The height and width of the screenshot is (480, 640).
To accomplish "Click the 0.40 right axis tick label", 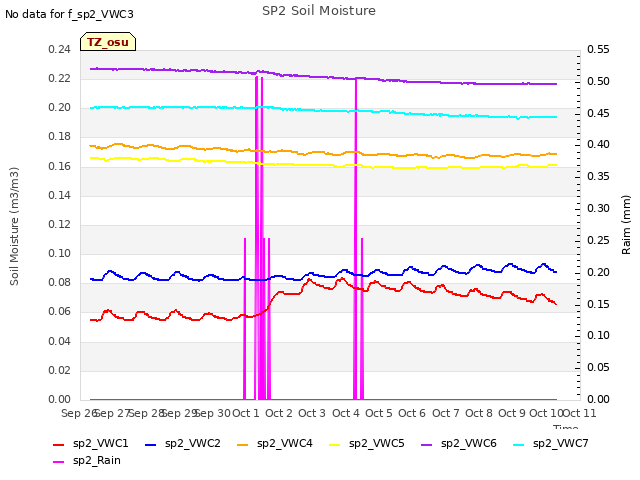I will pos(598,144).
